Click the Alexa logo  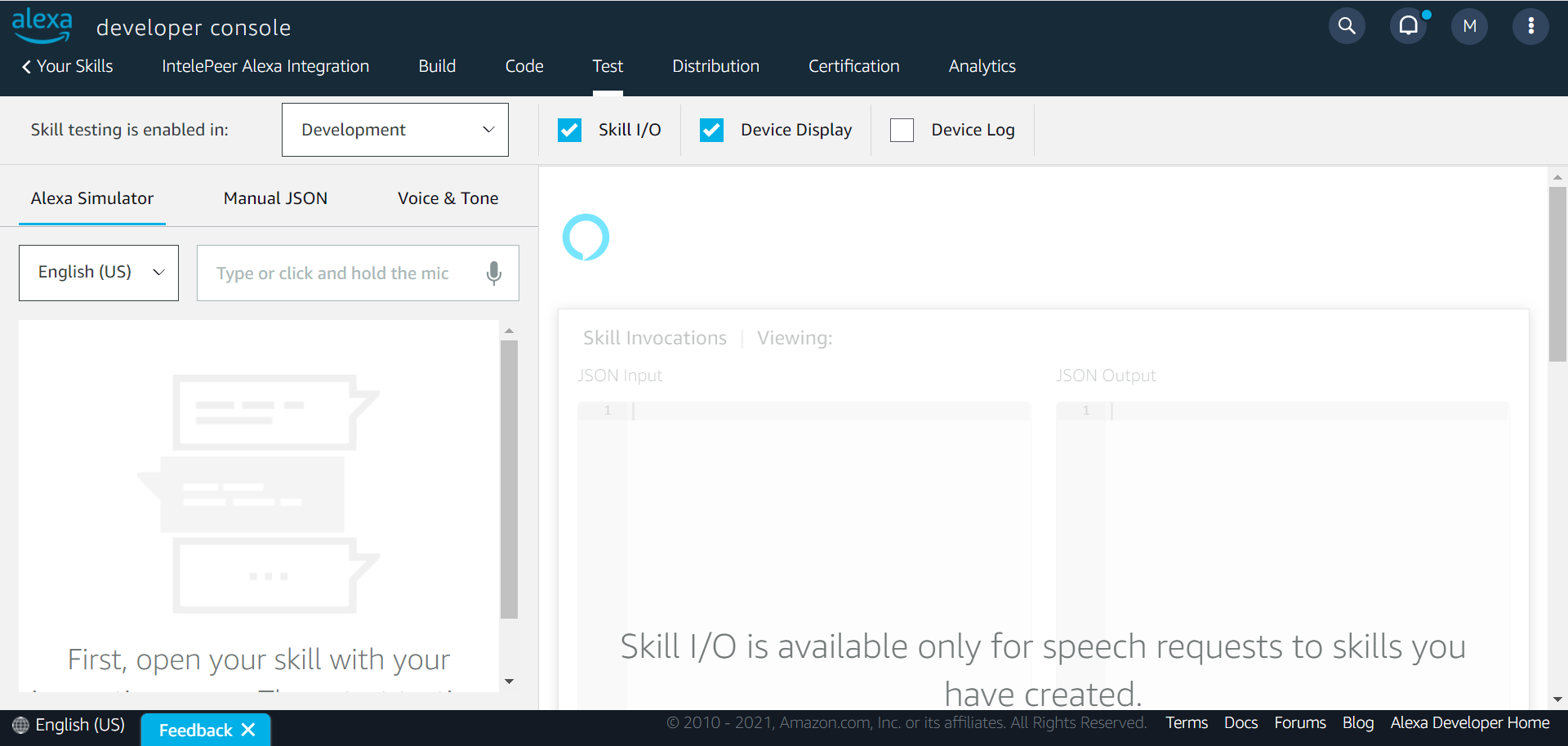(42, 25)
